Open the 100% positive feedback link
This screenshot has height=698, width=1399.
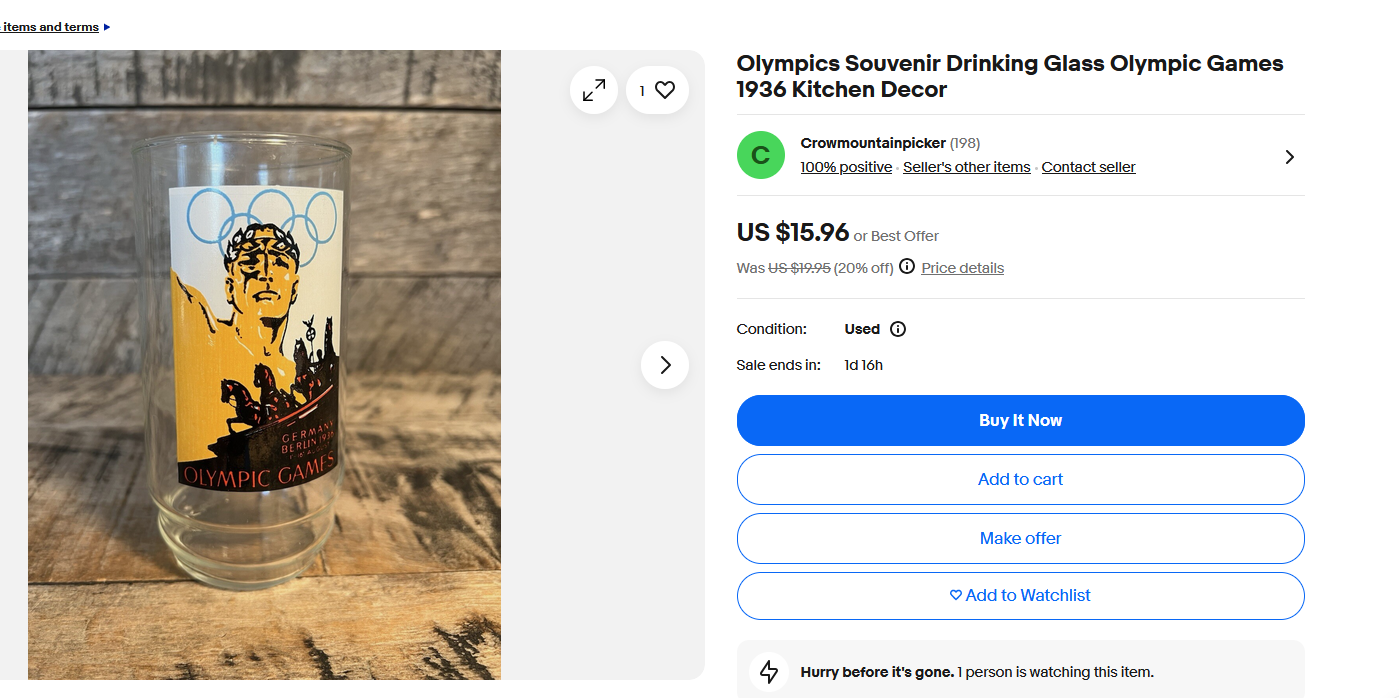pyautogui.click(x=846, y=167)
